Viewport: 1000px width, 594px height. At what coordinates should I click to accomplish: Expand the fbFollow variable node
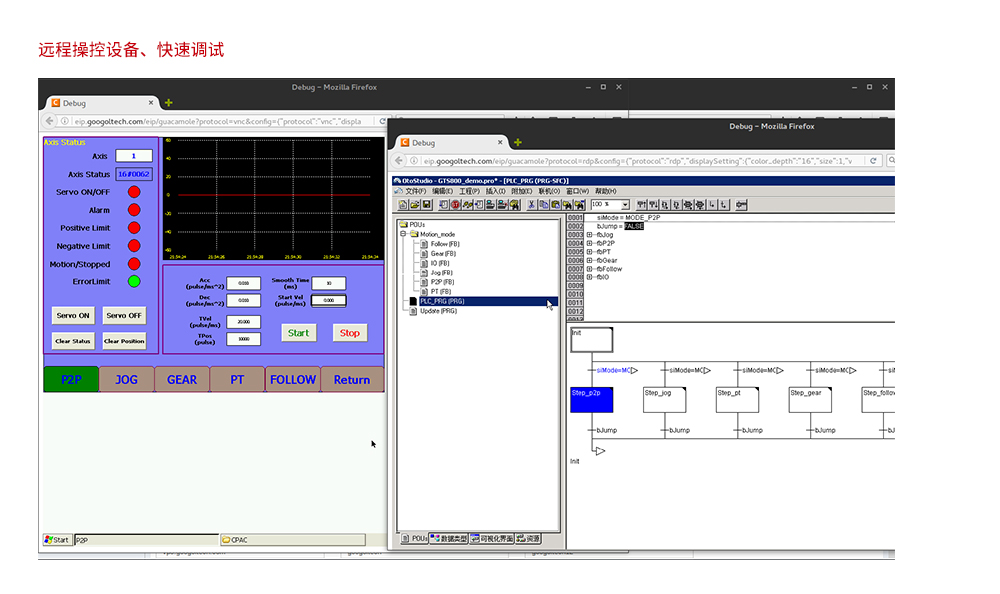pos(589,269)
